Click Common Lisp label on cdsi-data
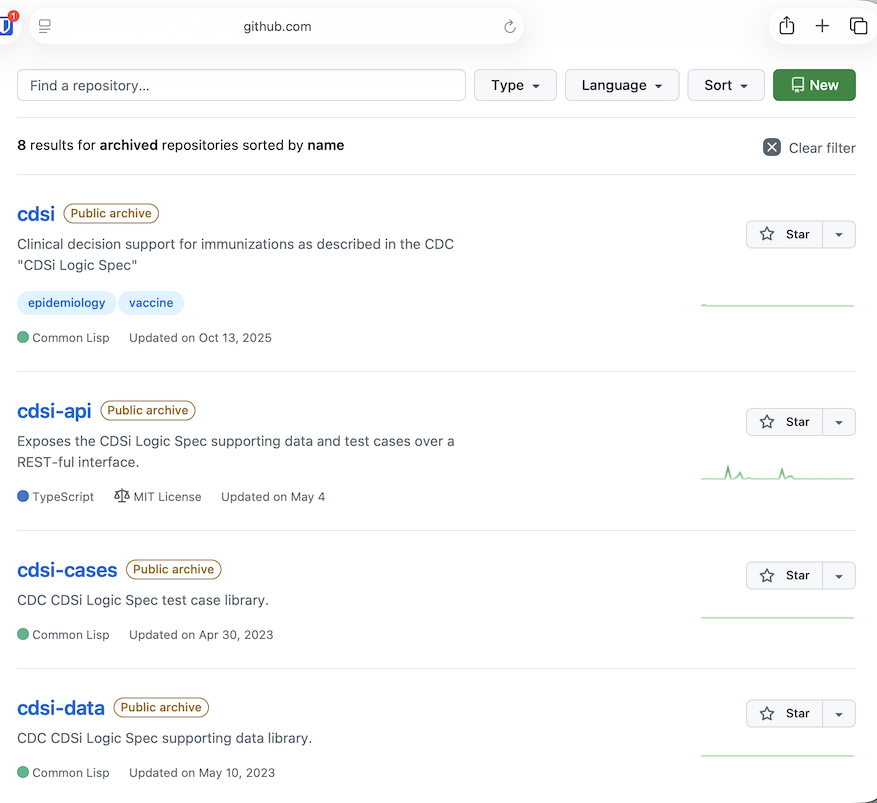877x803 pixels. click(x=70, y=773)
